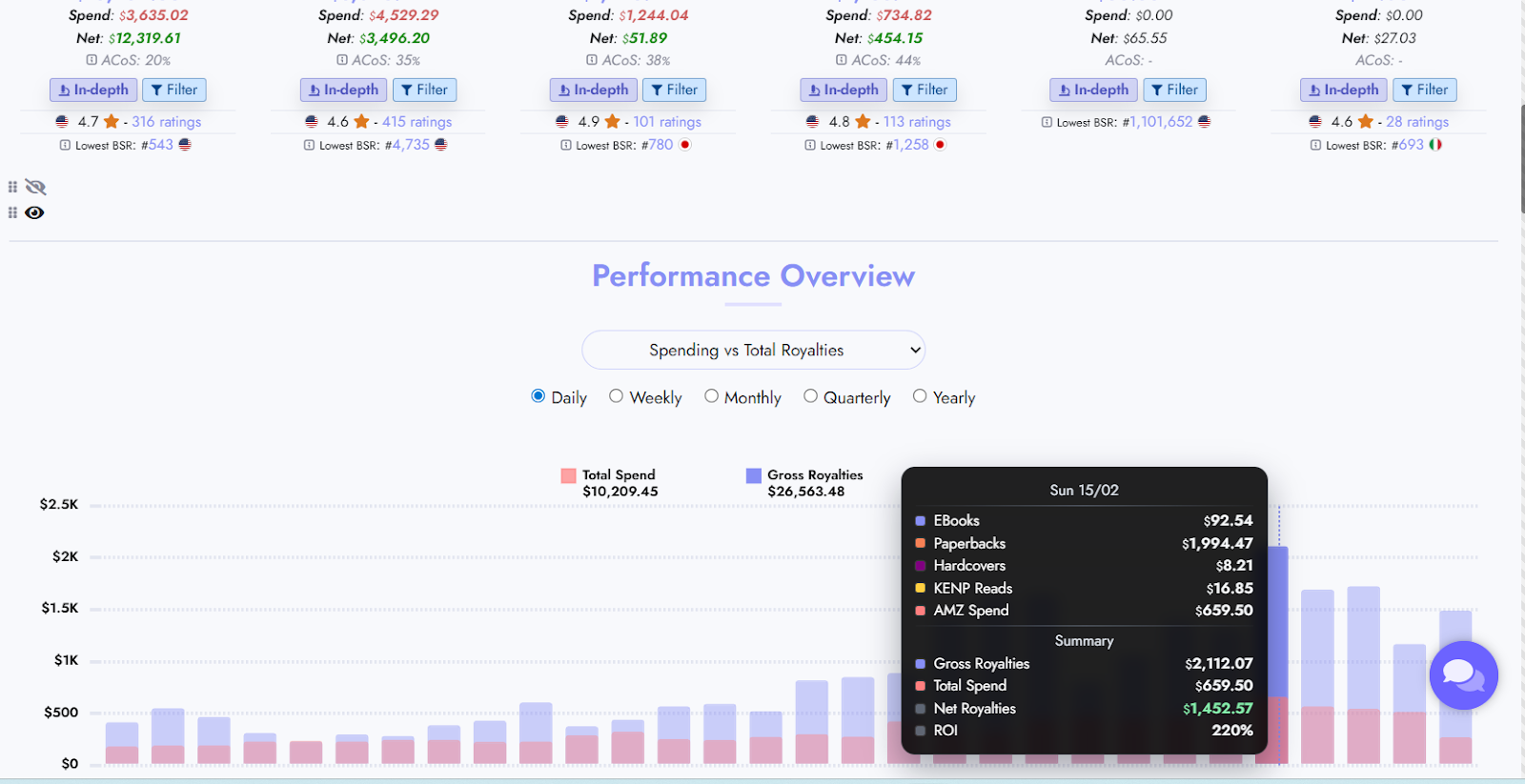Screen dimensions: 1525x784
Task: Click the Italian flag next to BSR #693
Action: (1434, 145)
